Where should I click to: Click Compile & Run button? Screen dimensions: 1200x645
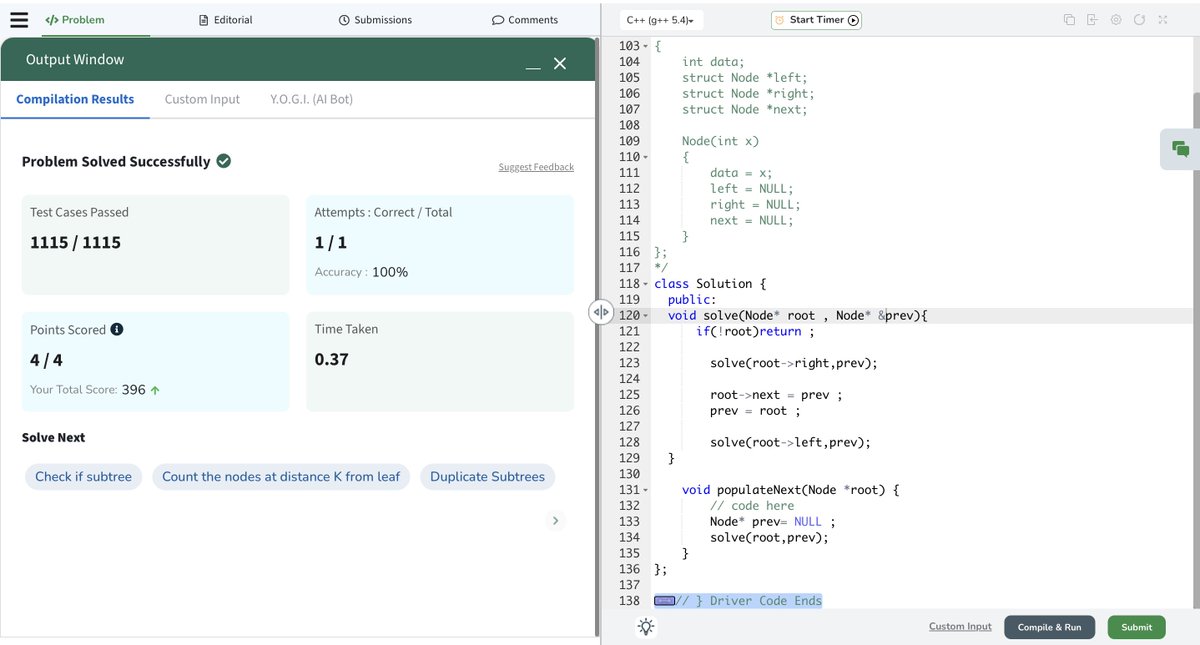tap(1049, 627)
